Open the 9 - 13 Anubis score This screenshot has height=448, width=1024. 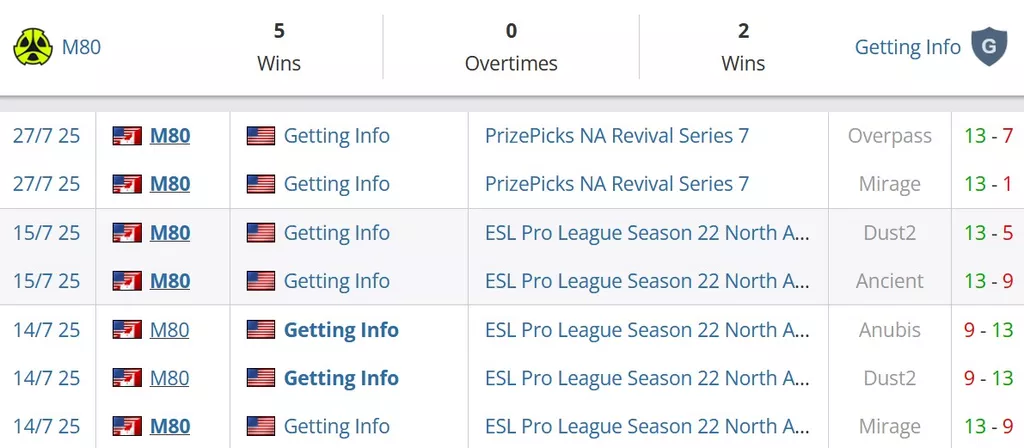pos(988,330)
